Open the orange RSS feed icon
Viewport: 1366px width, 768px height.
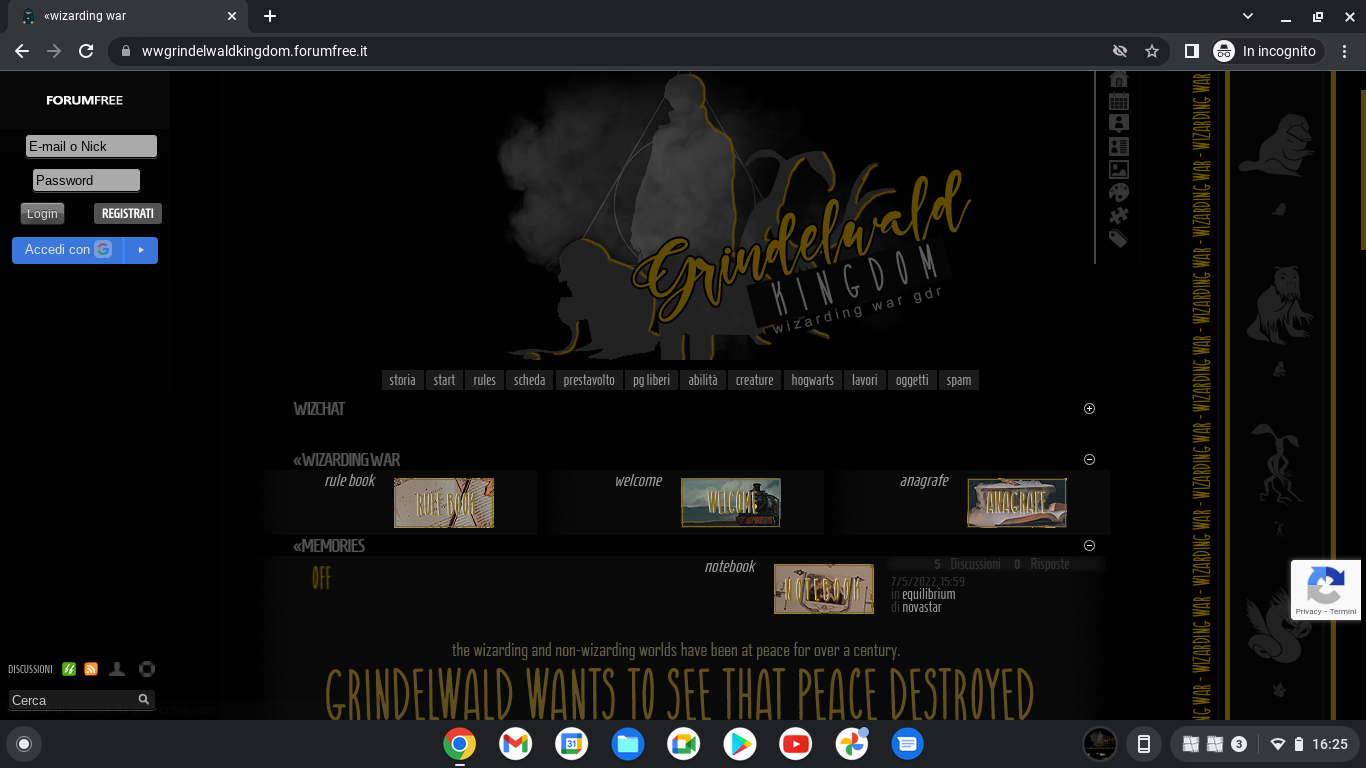coord(91,669)
